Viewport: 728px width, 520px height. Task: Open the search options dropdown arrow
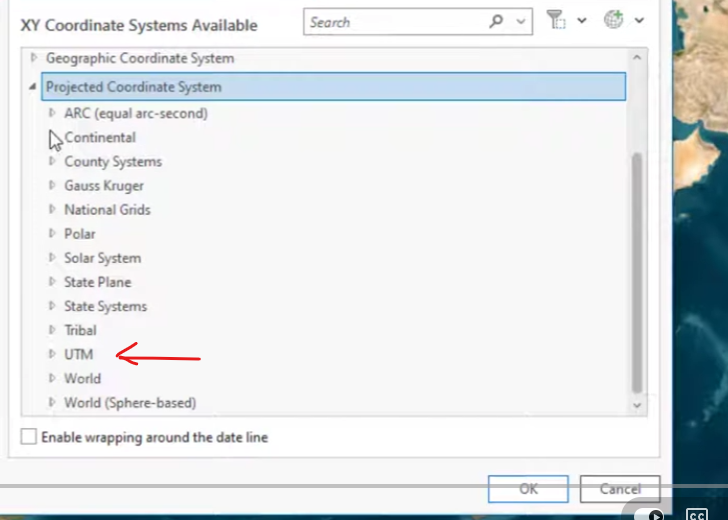[521, 21]
